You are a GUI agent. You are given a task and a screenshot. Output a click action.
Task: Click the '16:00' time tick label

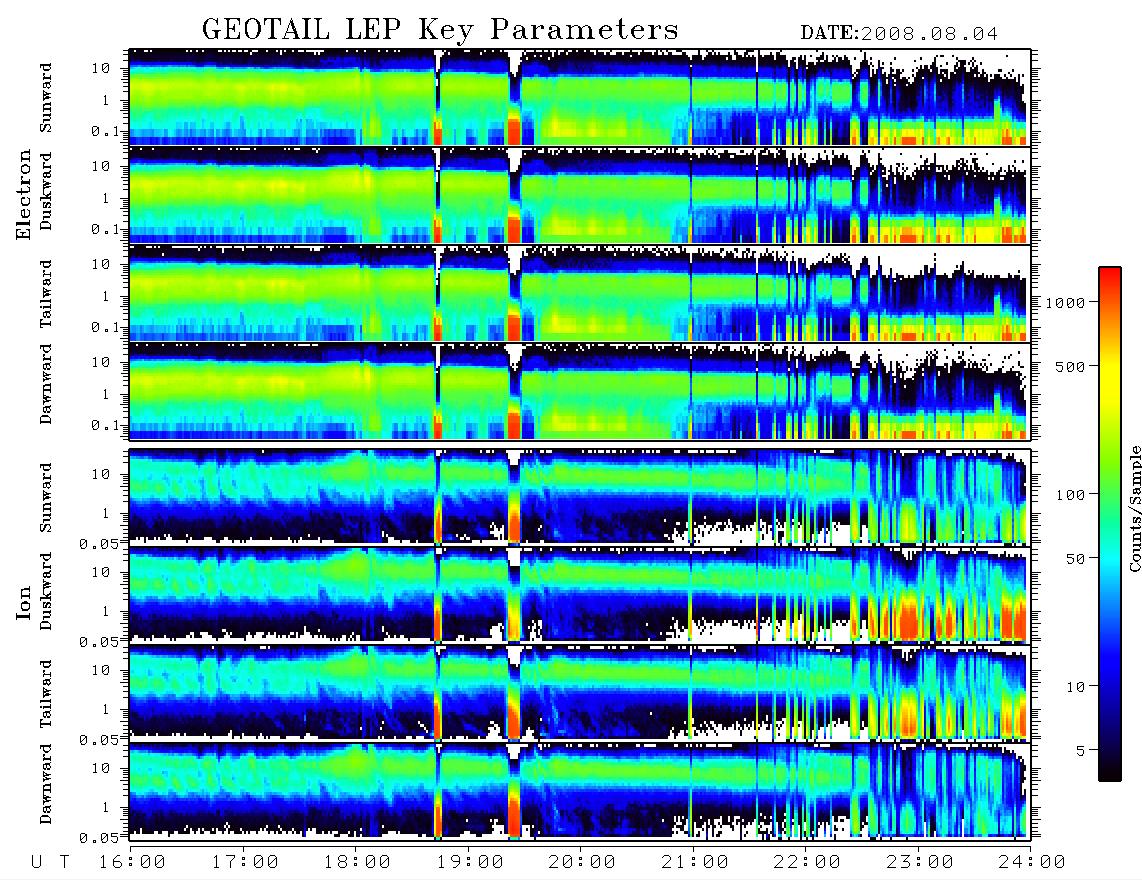coord(133,863)
